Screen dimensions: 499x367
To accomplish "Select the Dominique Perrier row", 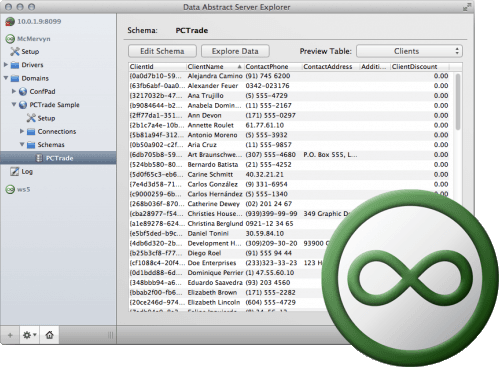I will coord(225,273).
